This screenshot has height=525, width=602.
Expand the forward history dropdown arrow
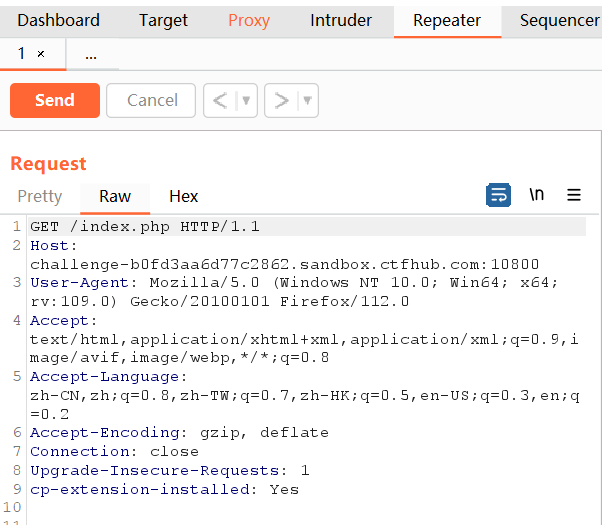tap(307, 100)
